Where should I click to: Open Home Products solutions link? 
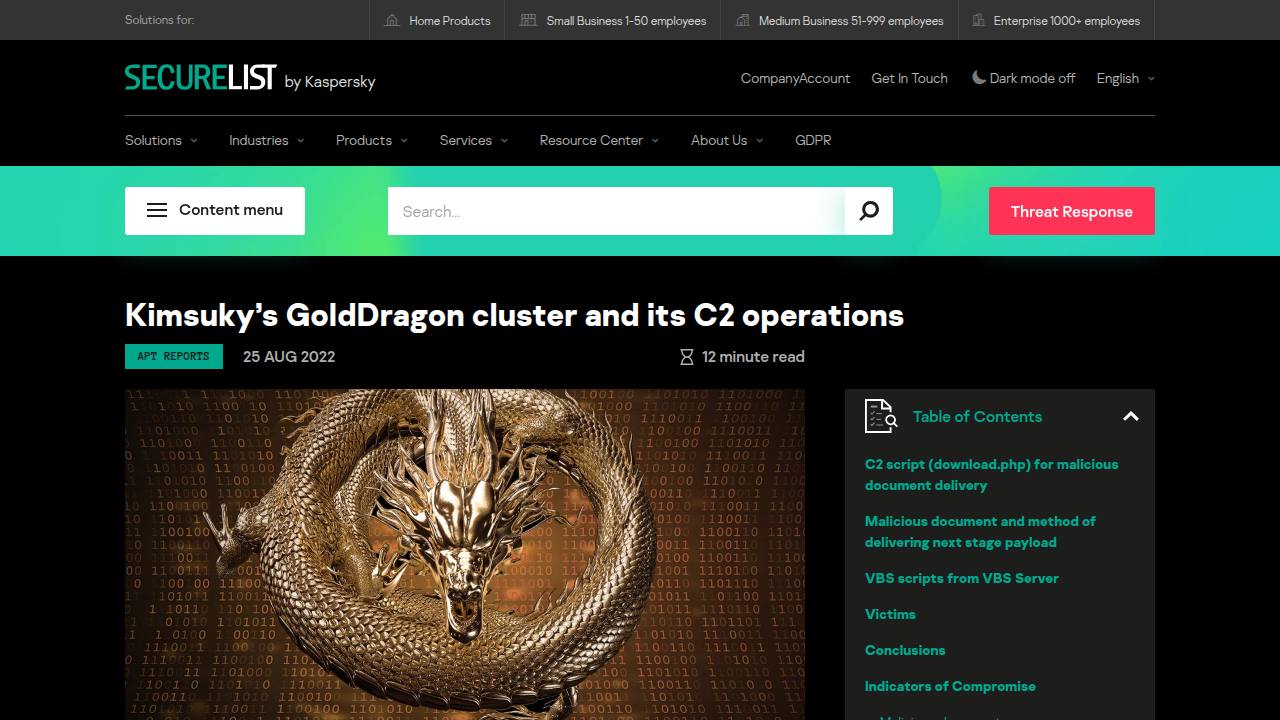click(x=438, y=20)
